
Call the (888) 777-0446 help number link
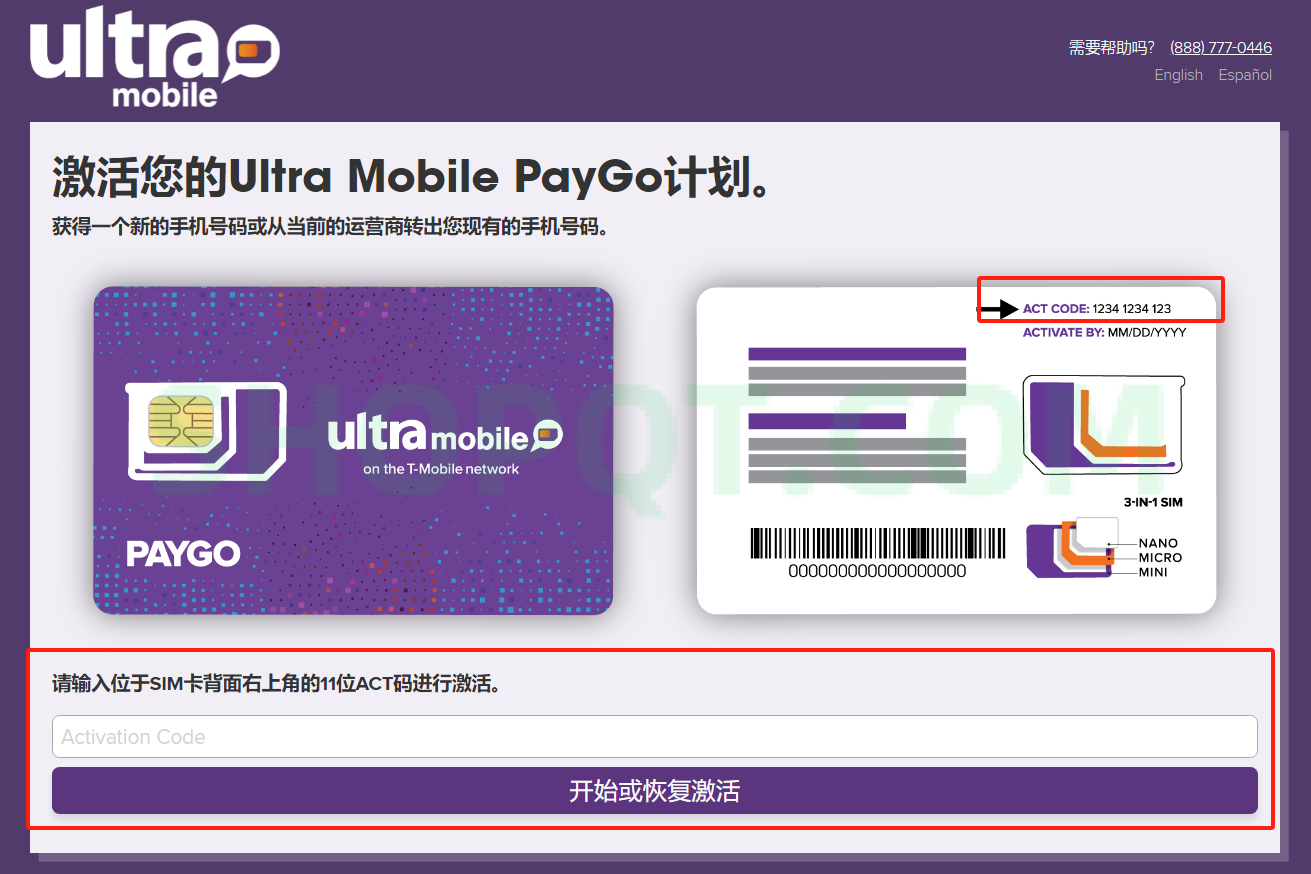pos(1221,47)
